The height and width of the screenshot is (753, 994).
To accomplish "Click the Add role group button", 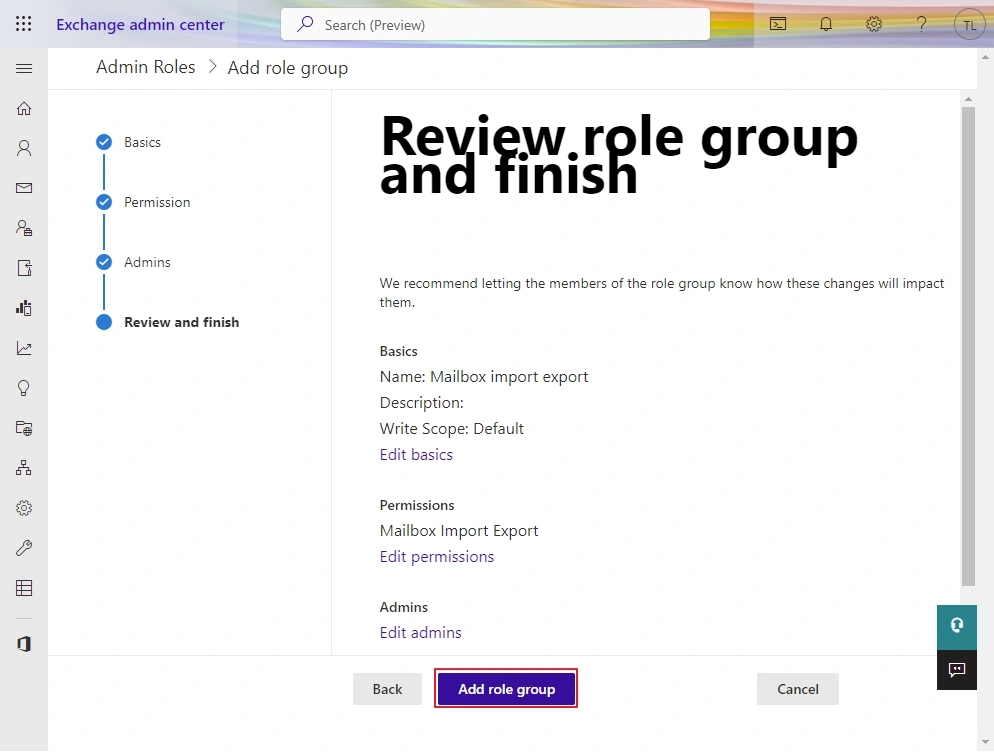I will point(506,689).
